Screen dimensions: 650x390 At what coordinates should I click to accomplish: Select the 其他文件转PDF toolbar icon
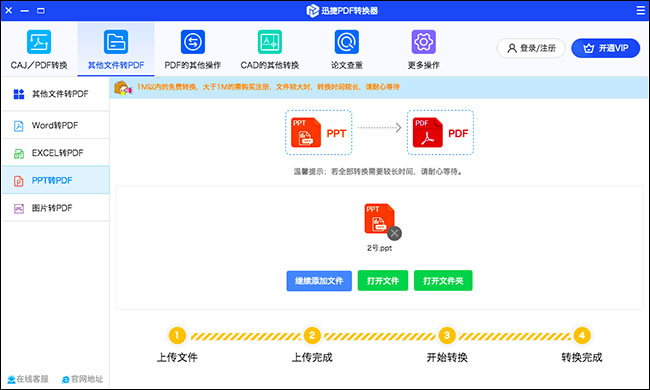click(116, 42)
